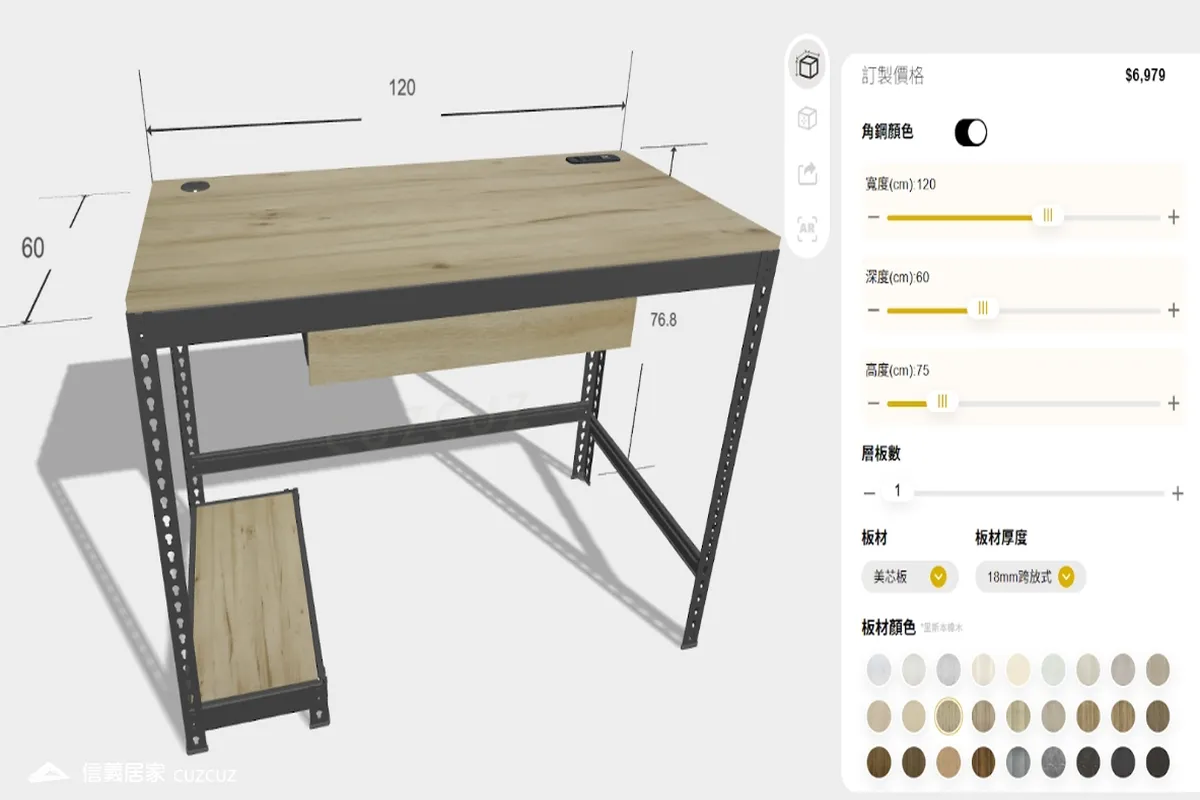
Task: Pick the black board color swatch
Action: pos(1158,762)
